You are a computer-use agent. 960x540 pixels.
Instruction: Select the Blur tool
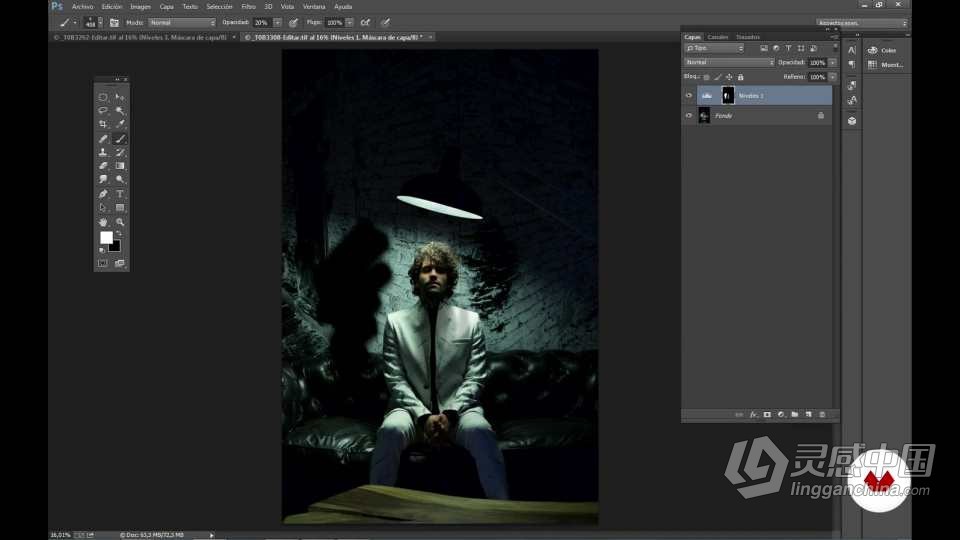pyautogui.click(x=103, y=179)
